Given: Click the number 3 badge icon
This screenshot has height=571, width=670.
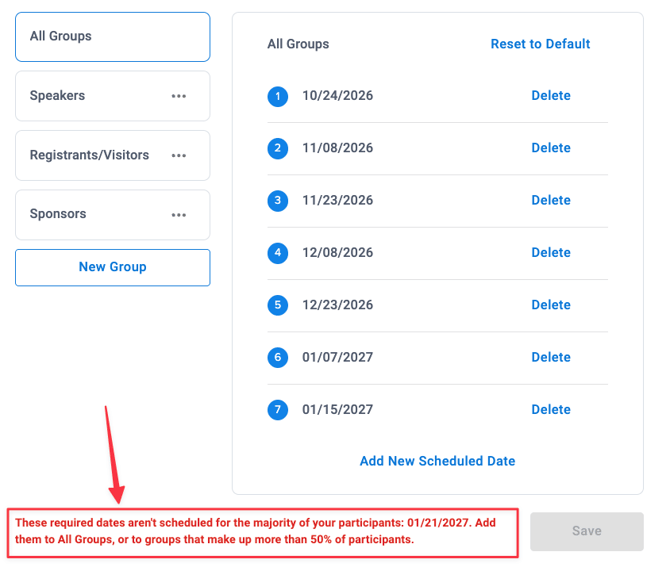Looking at the screenshot, I should pos(278,200).
